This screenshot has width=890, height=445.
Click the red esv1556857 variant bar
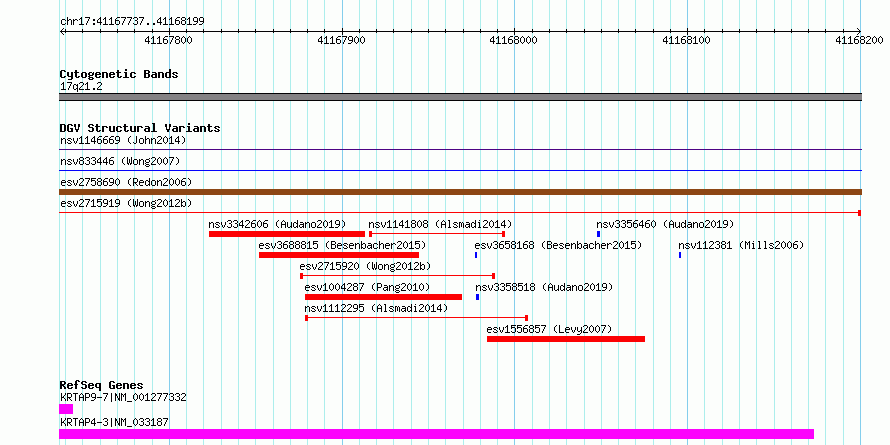(566, 339)
